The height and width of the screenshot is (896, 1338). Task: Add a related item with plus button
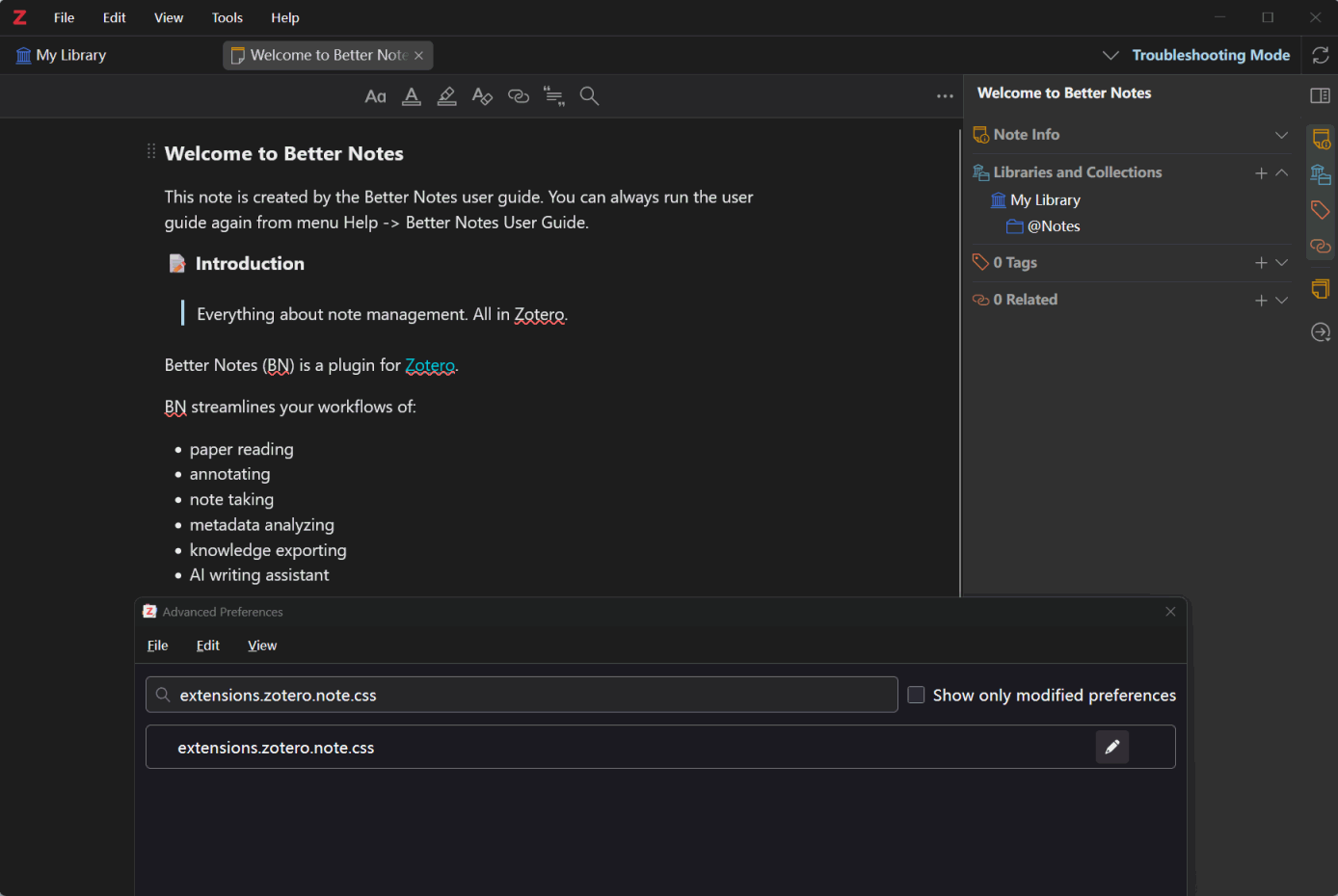click(x=1261, y=301)
